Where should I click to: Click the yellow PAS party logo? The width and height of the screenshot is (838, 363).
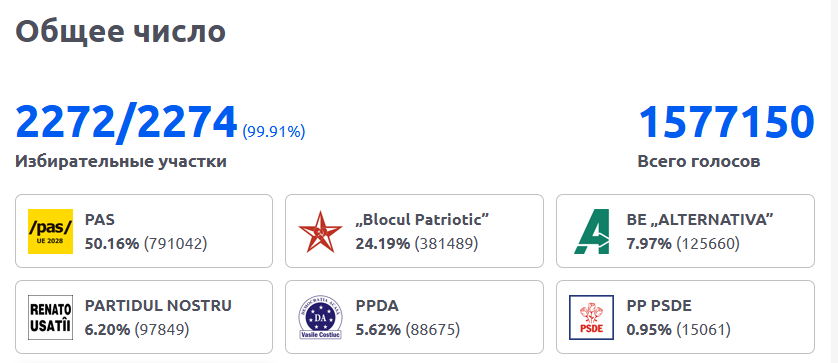[x=50, y=231]
